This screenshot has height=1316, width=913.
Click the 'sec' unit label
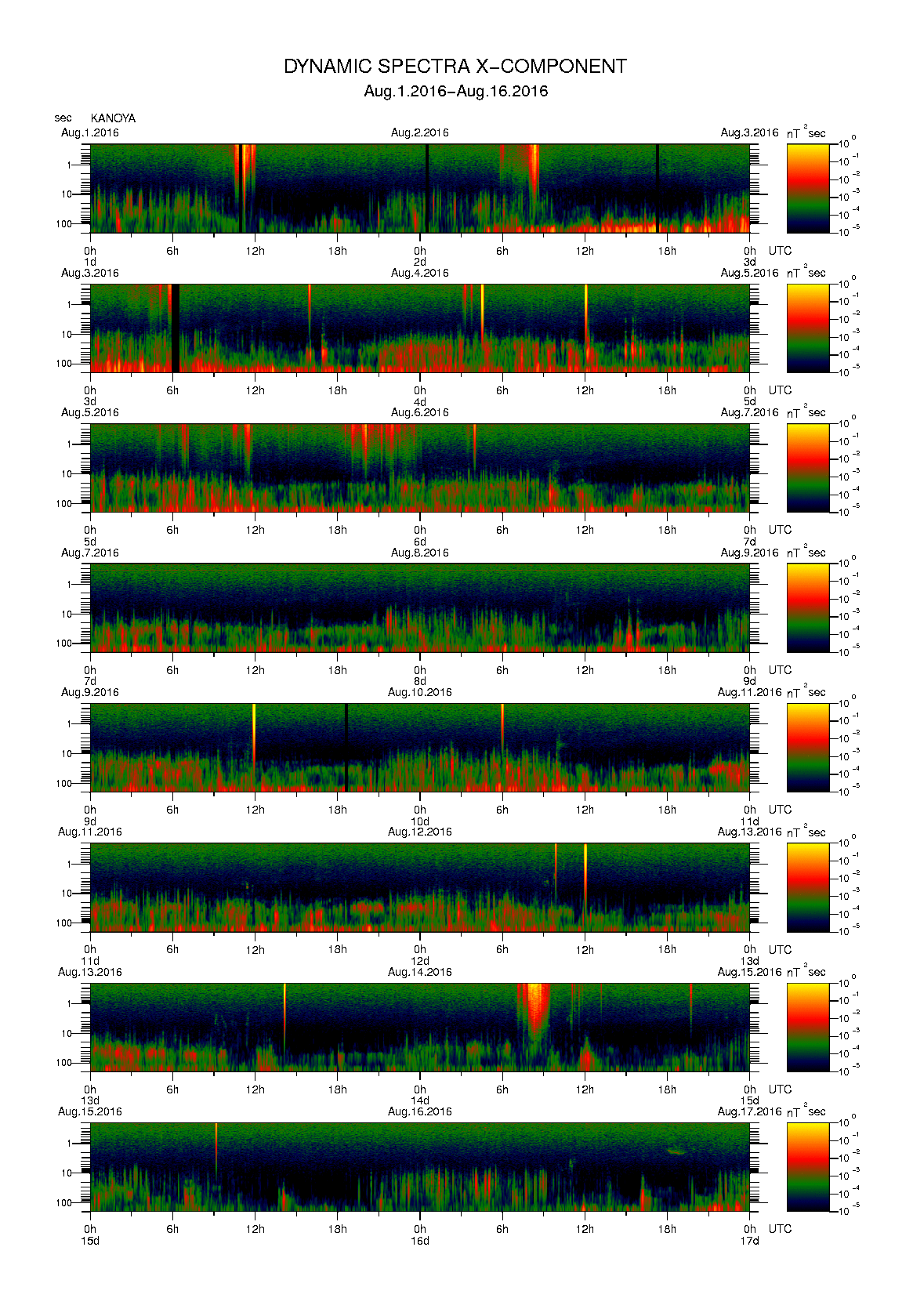63,118
